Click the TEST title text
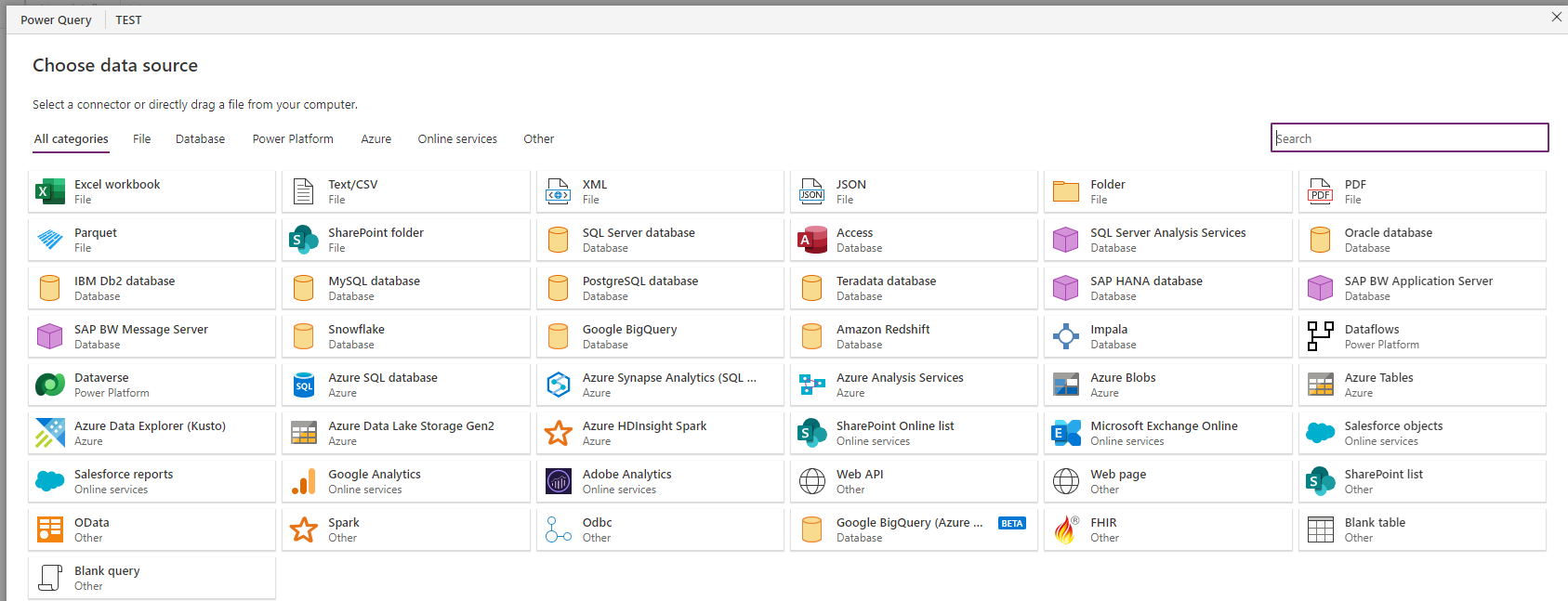This screenshot has height=601, width=1568. pyautogui.click(x=128, y=20)
